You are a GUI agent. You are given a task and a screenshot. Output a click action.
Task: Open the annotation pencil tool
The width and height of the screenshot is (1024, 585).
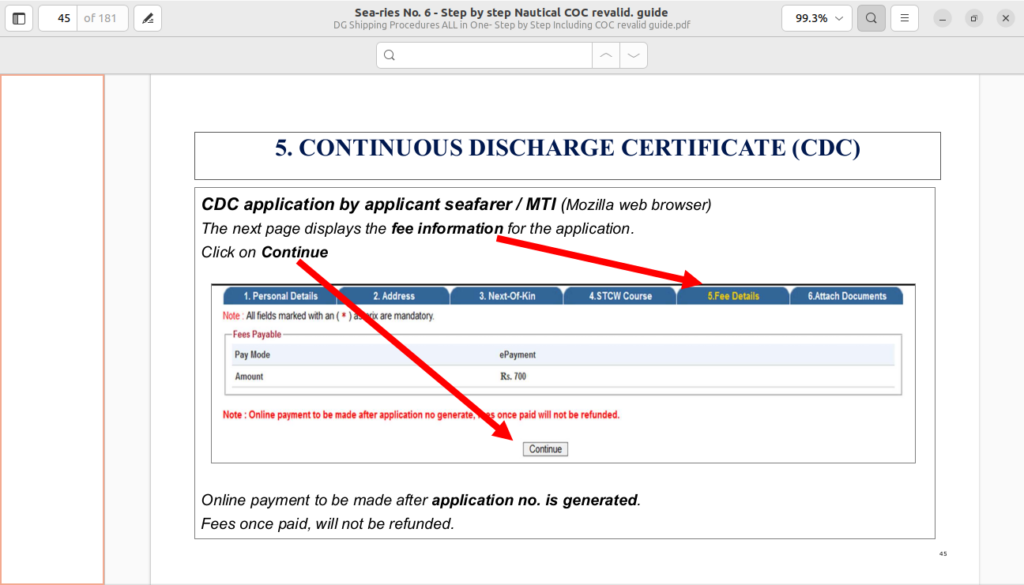tap(147, 18)
